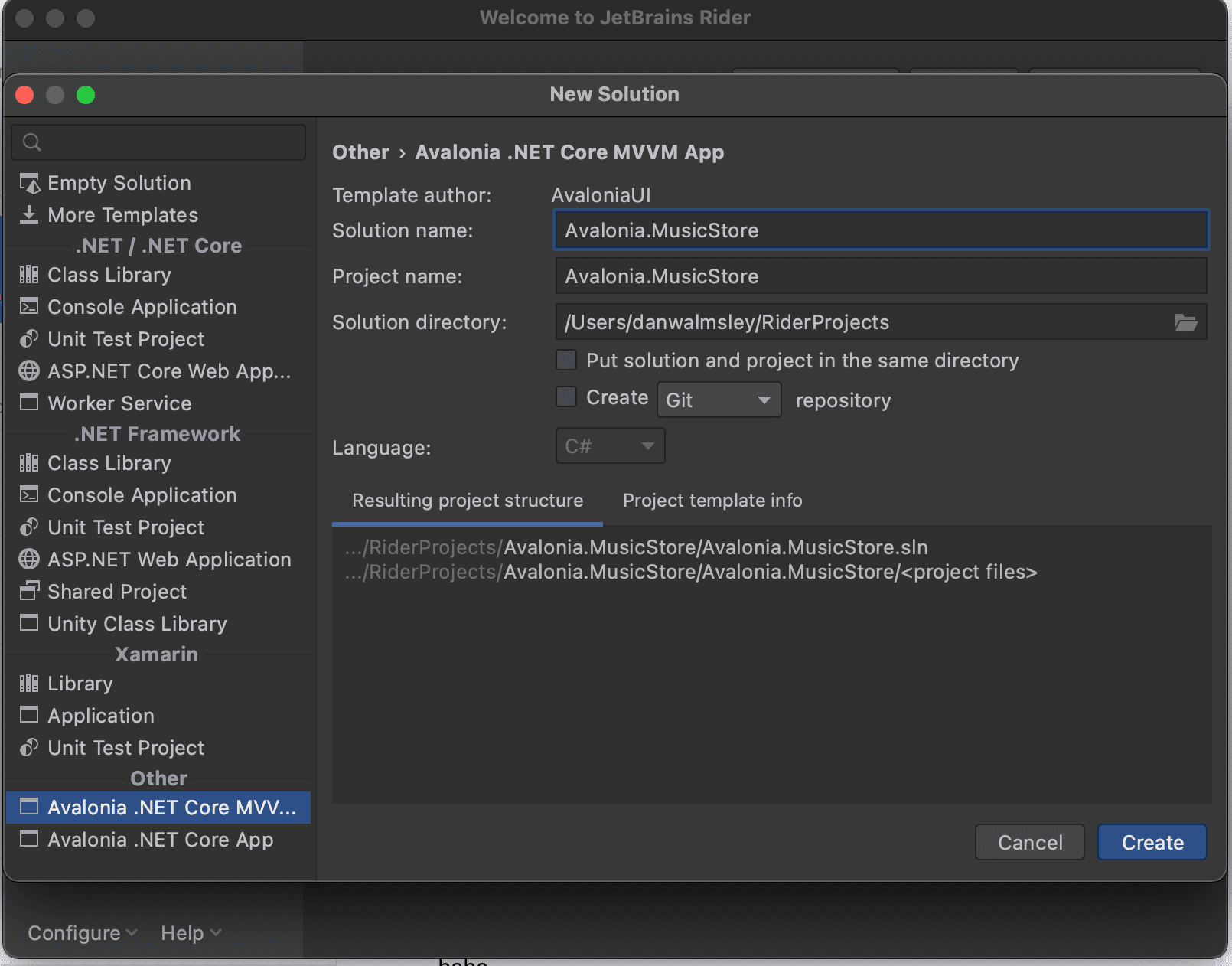Select the Avalonia .NET Core App template
1232x966 pixels.
[160, 840]
